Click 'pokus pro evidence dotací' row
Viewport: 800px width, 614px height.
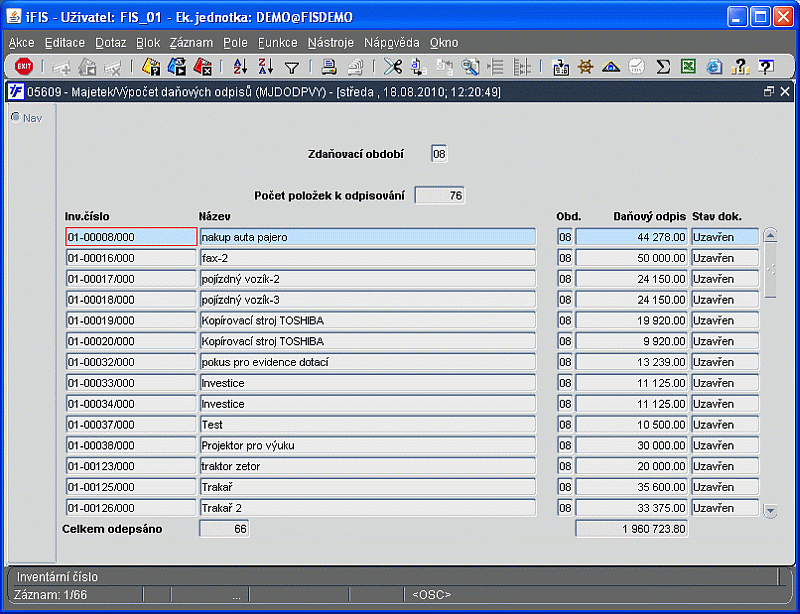tap(367, 362)
